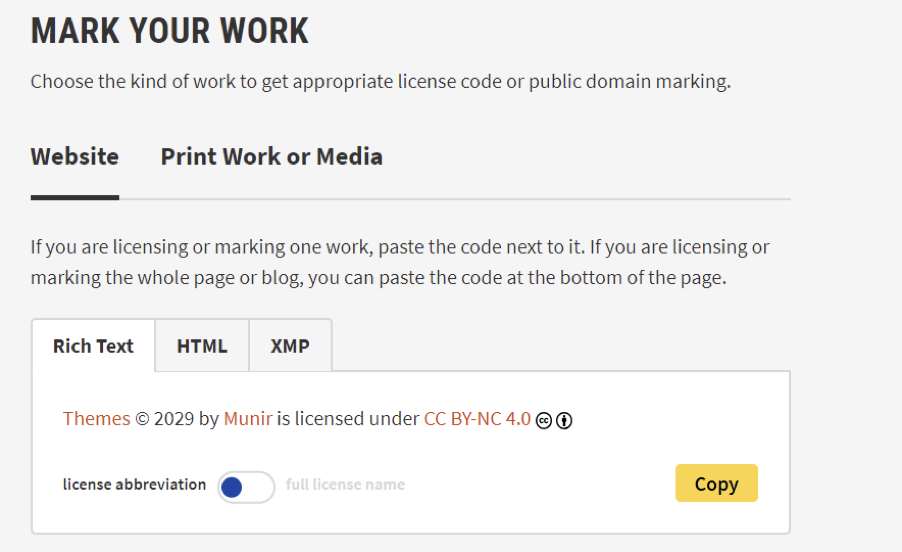Select the Rich Text tab

coord(93,346)
